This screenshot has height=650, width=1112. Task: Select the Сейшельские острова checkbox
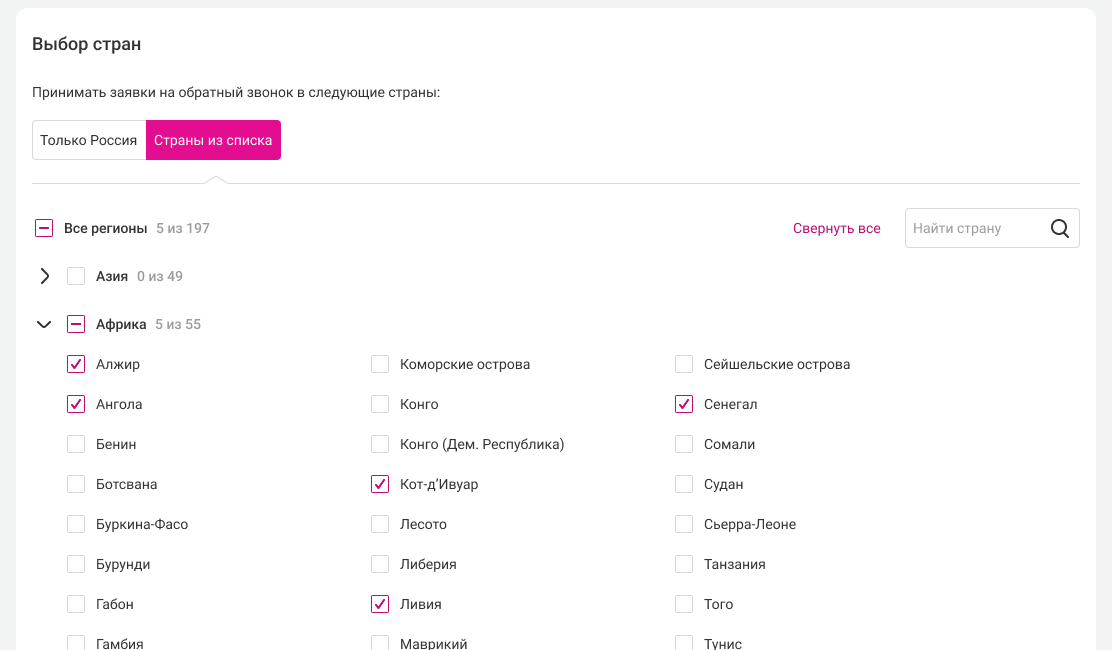tap(684, 364)
